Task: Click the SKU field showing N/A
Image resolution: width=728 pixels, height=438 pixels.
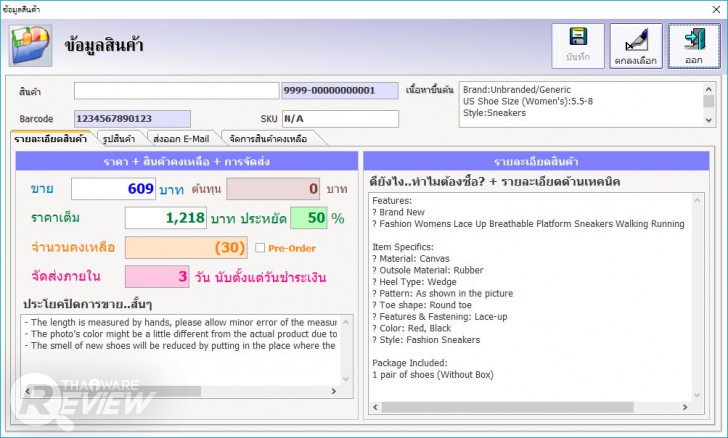Action: pyautogui.click(x=340, y=118)
